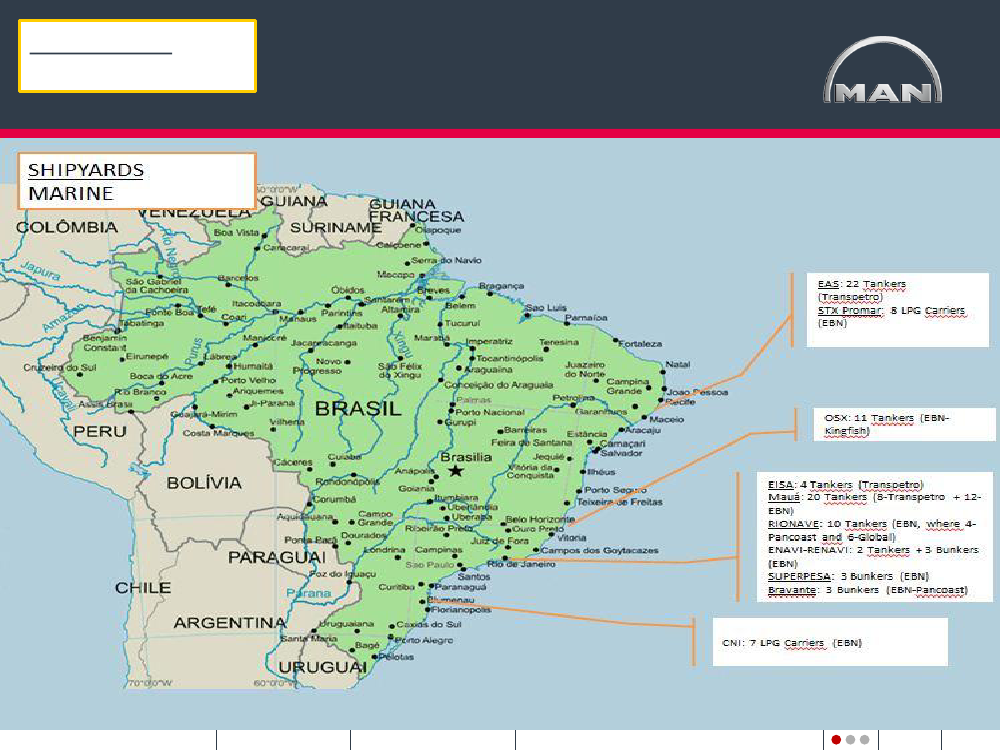Viewport: 1000px width, 750px height.
Task: Click the "ENAVI-RENAVI: 2 Tankers" line
Action: coord(873,557)
